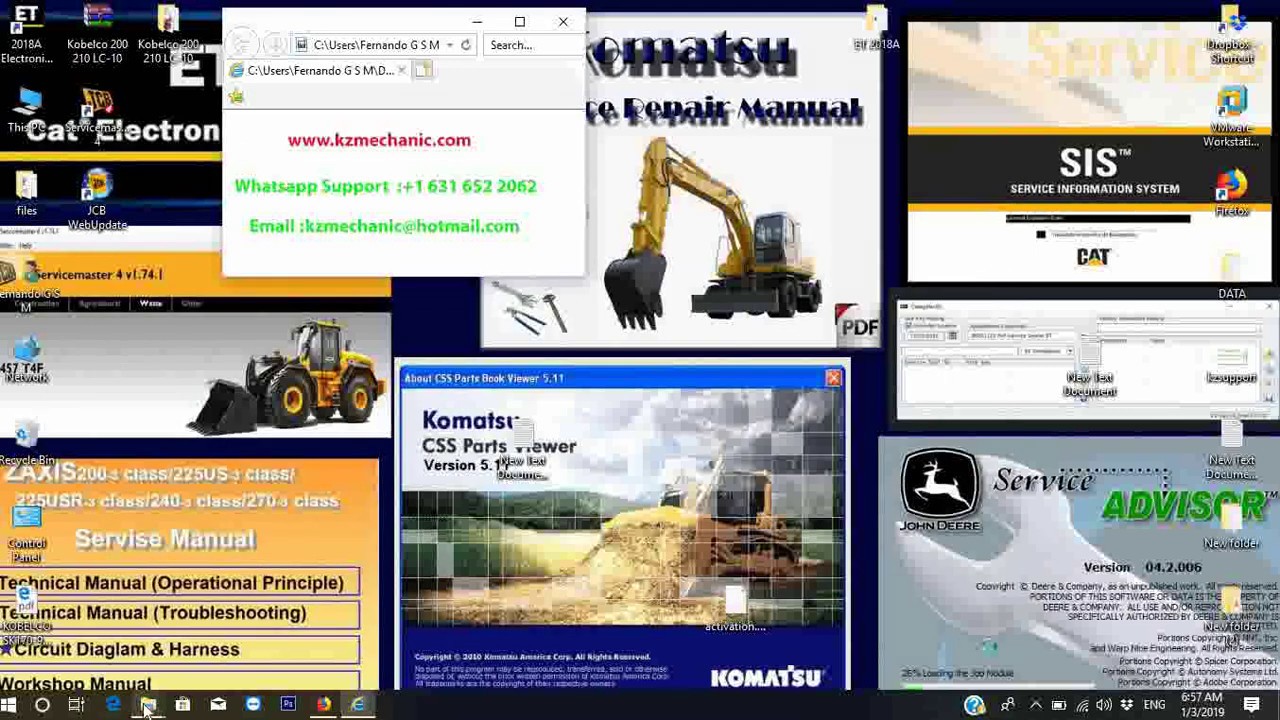Click the Komatsu repair manual PDF badge
The width and height of the screenshot is (1280, 720).
pos(858,325)
